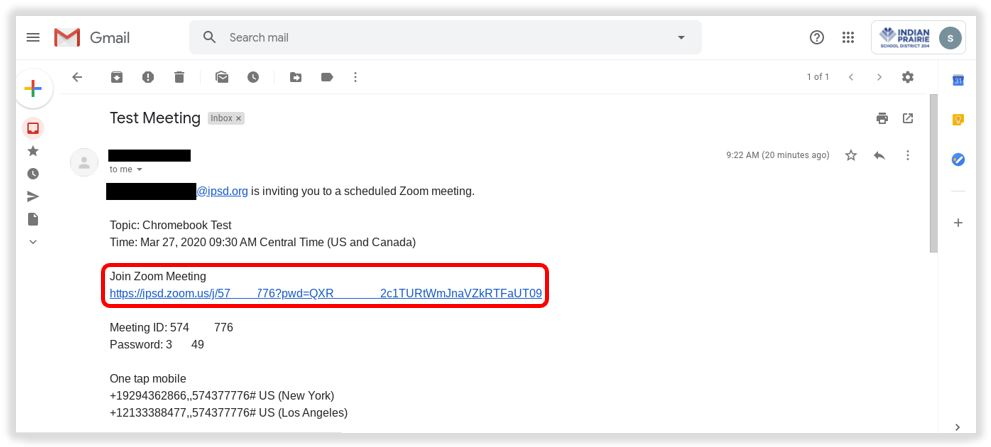Collapse the side panel chevron
Screen dimensions: 991x447
[958, 427]
